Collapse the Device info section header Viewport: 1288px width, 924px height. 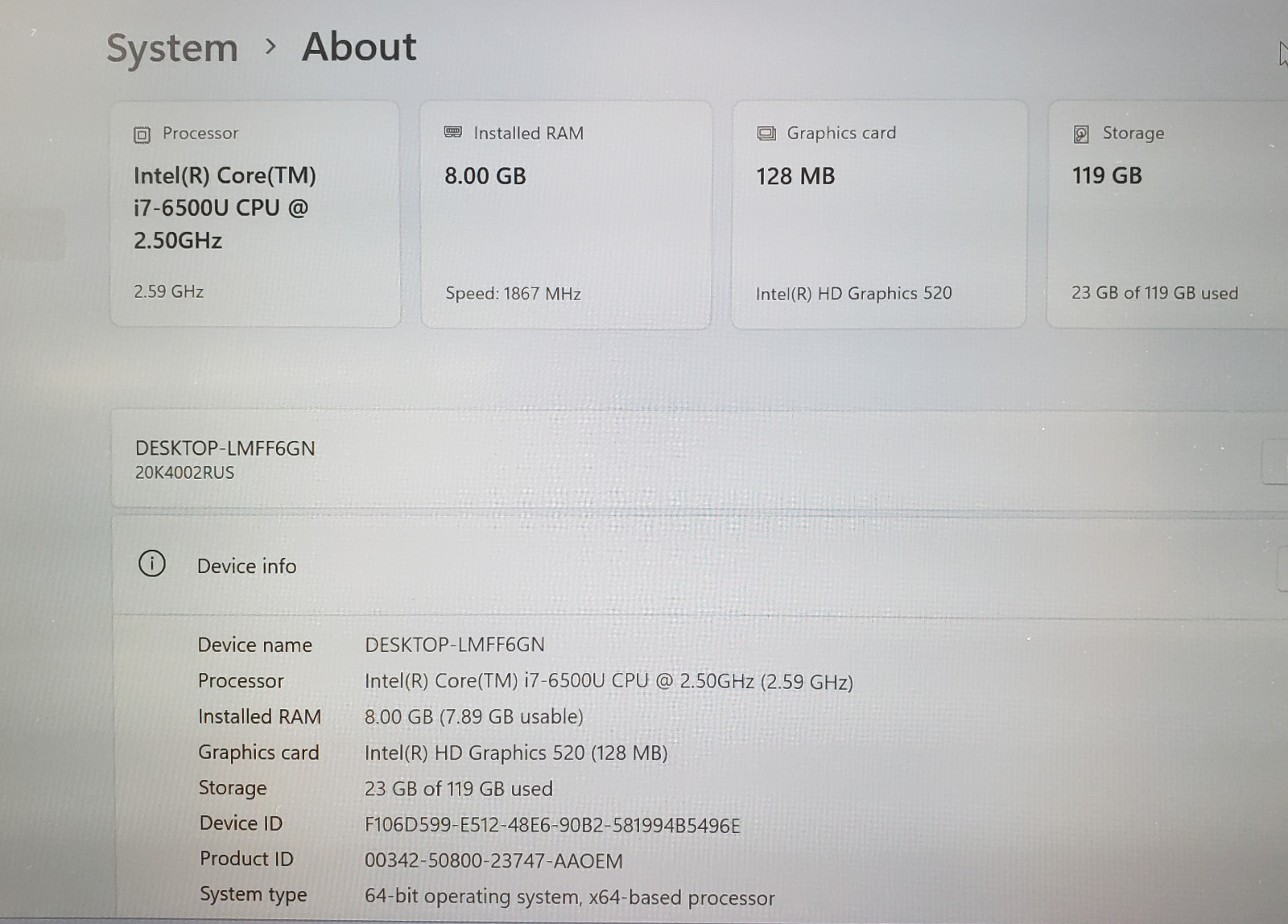click(700, 565)
